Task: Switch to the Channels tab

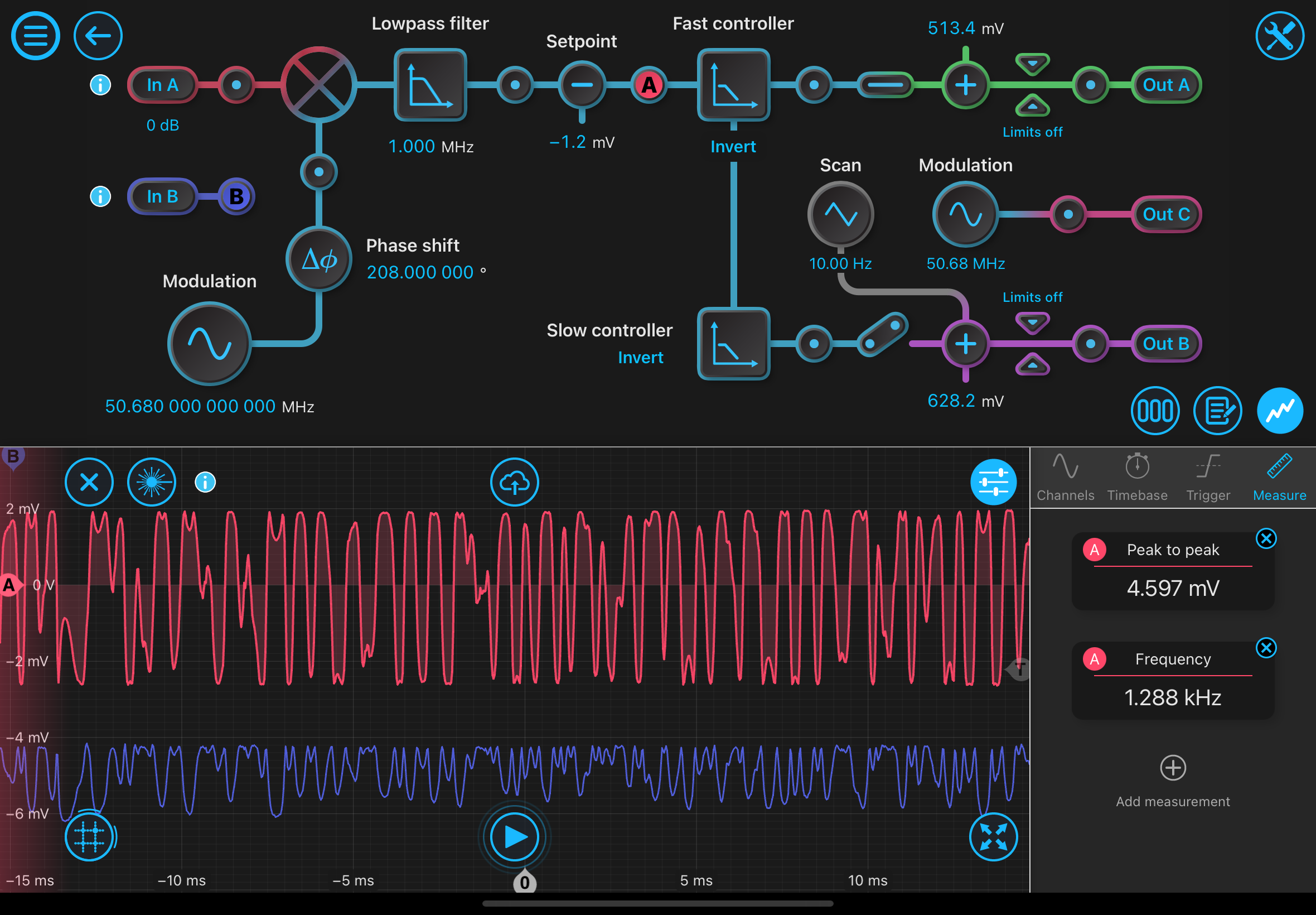Action: (1065, 477)
